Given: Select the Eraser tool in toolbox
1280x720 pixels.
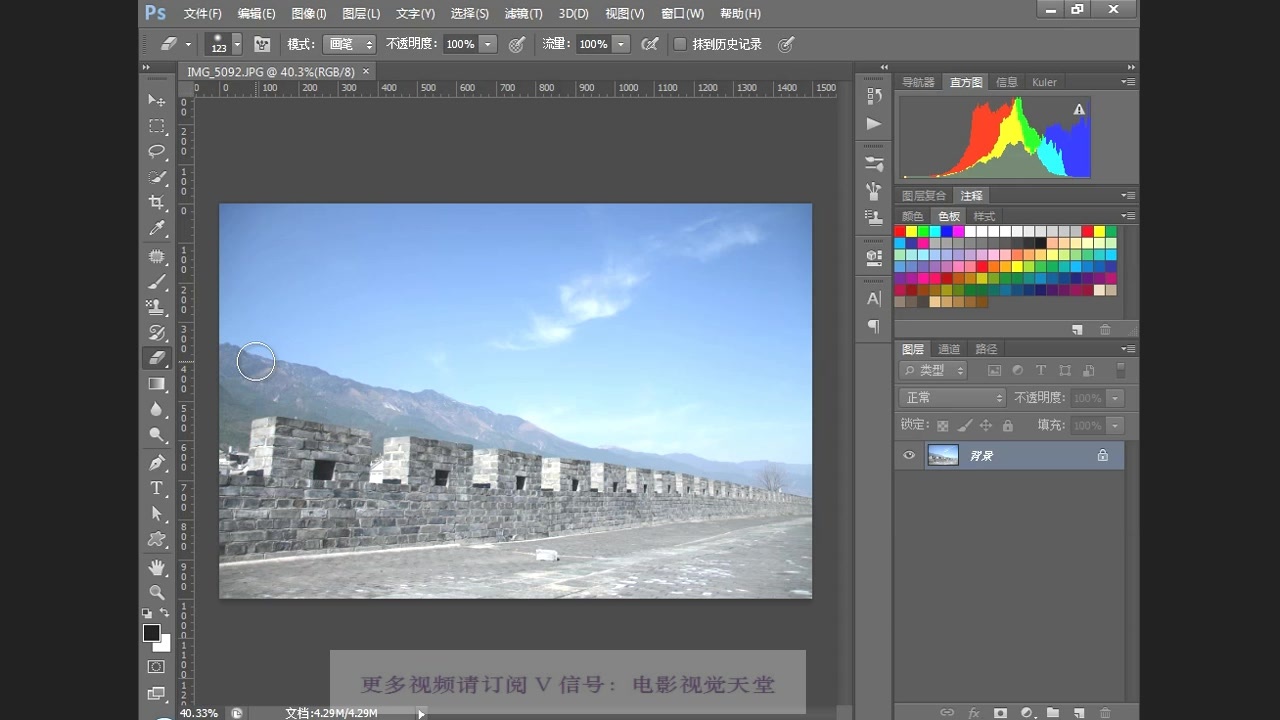Looking at the screenshot, I should coord(157,358).
